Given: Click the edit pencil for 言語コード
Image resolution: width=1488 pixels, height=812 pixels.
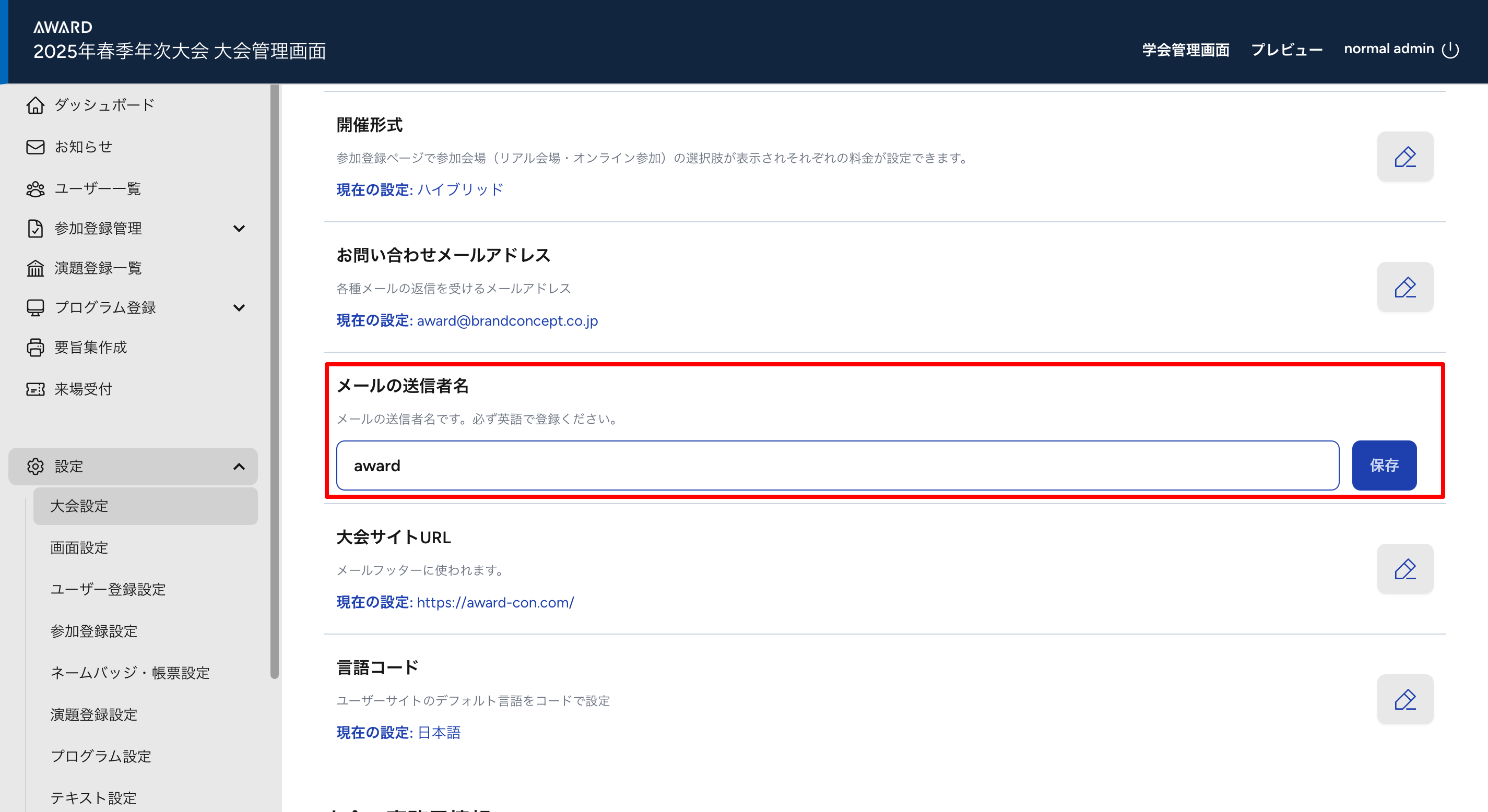Looking at the screenshot, I should 1404,699.
